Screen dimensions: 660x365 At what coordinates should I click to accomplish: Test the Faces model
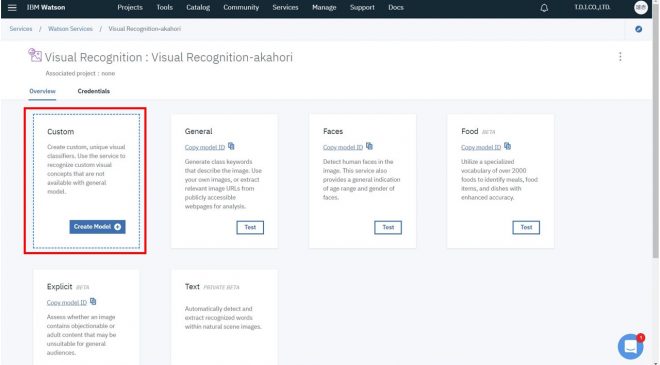click(388, 227)
